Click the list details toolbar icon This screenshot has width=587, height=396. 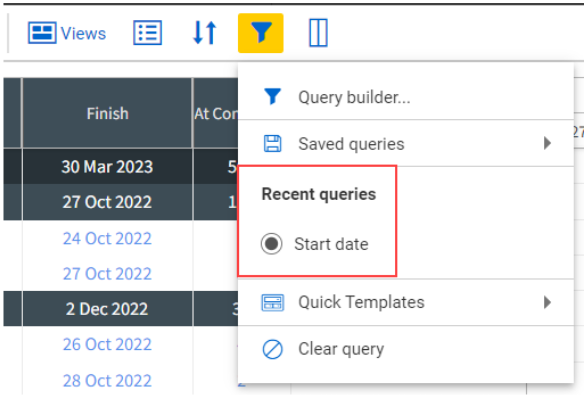pyautogui.click(x=147, y=33)
